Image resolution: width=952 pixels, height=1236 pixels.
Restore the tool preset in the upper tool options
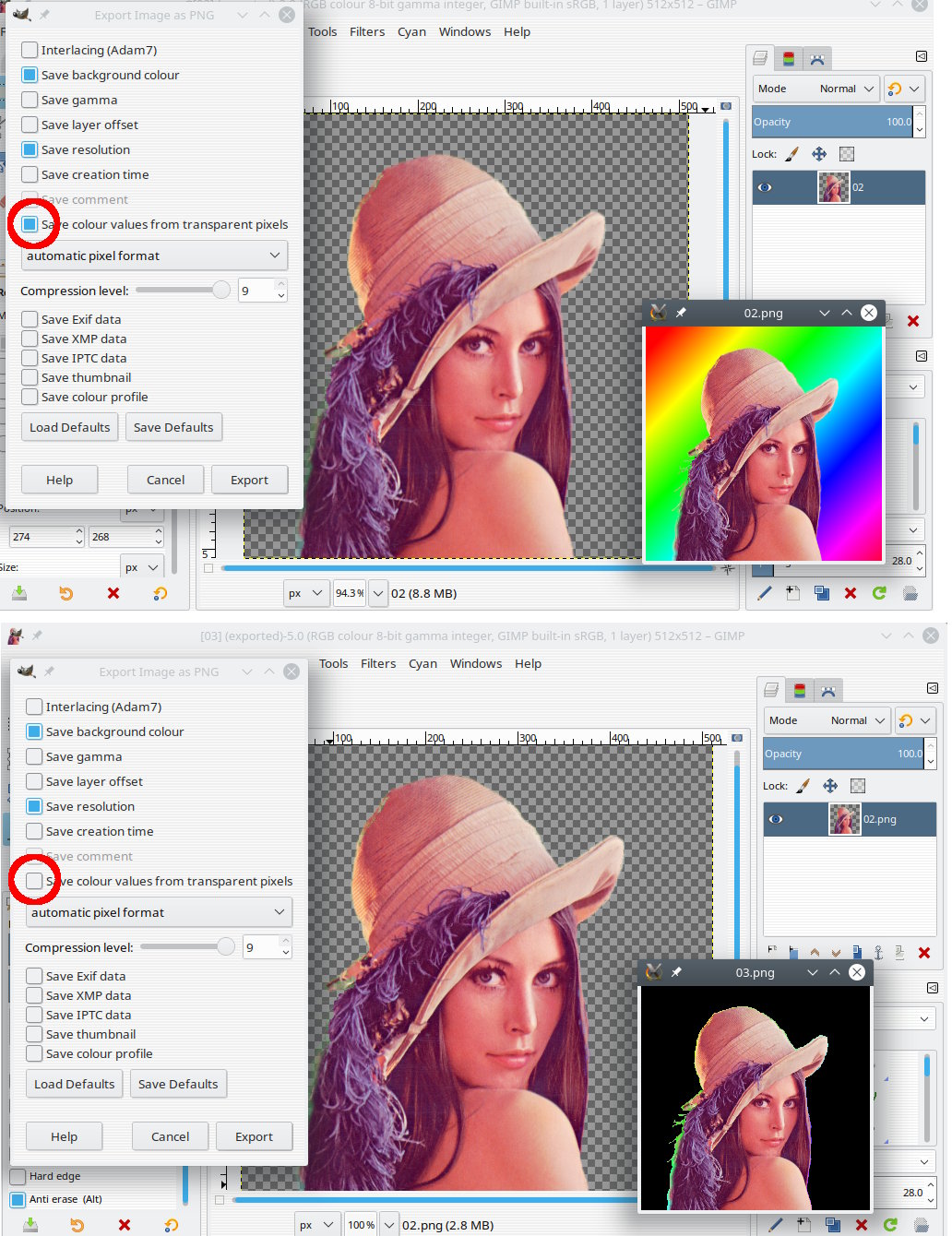(x=66, y=593)
